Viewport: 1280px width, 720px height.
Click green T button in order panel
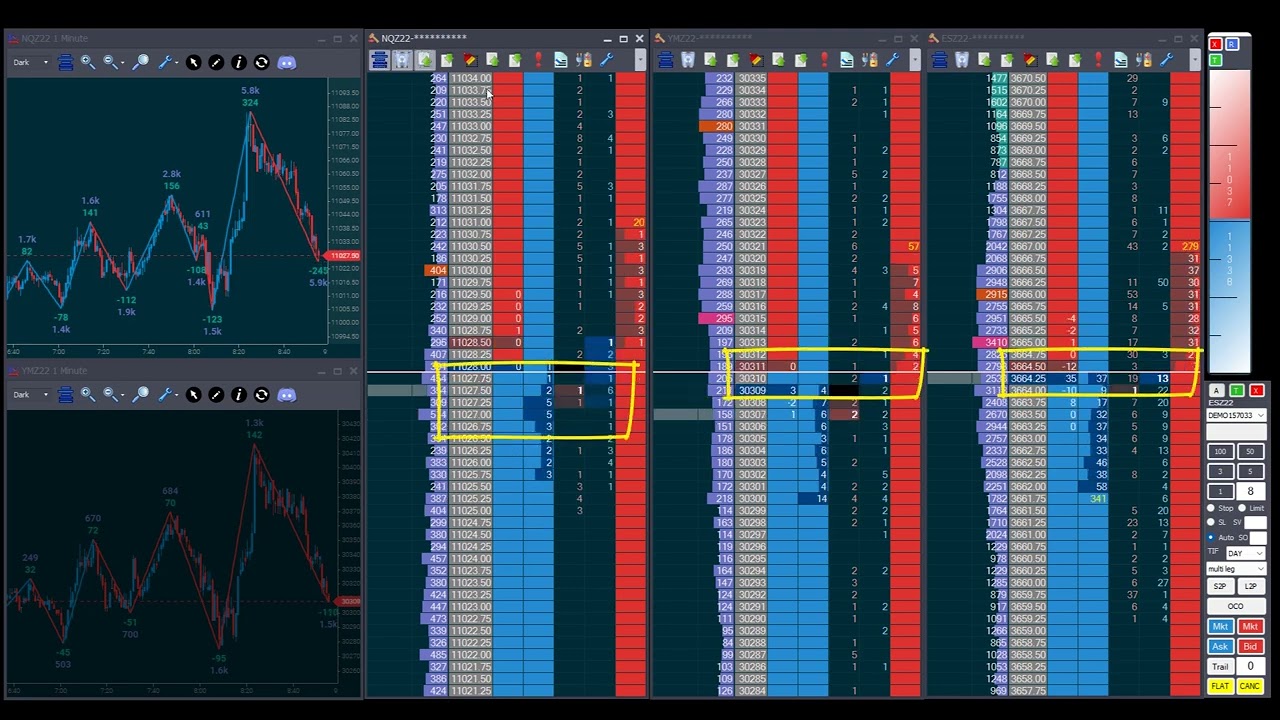coord(1236,390)
